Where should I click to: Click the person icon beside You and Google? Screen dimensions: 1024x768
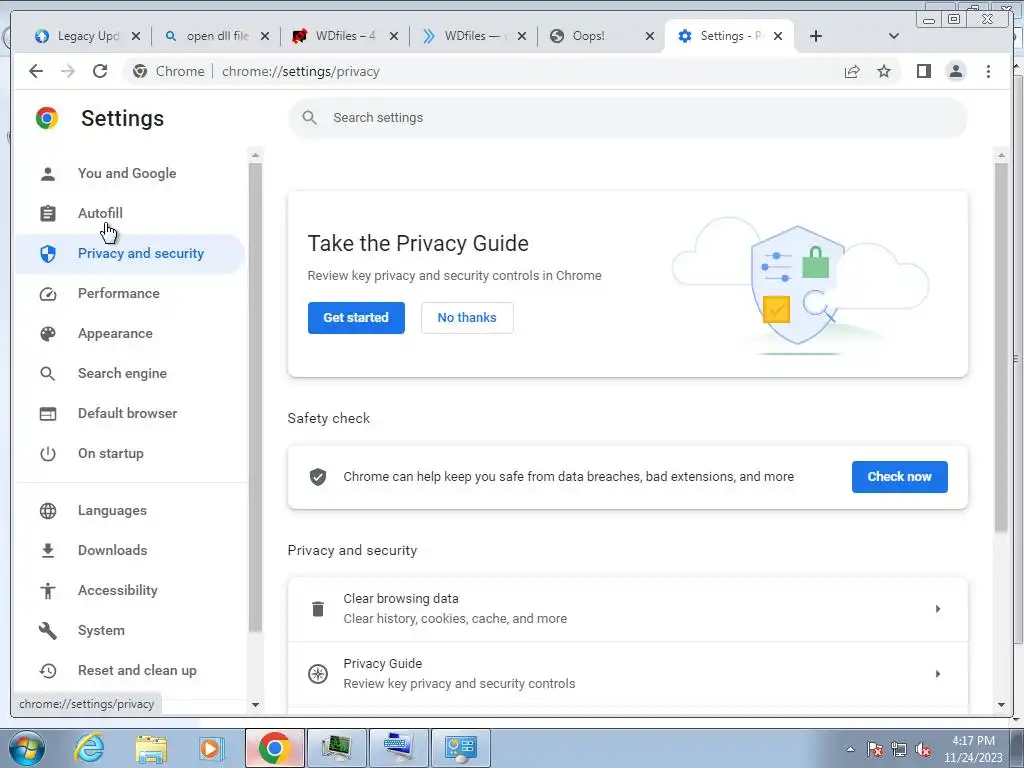[48, 174]
